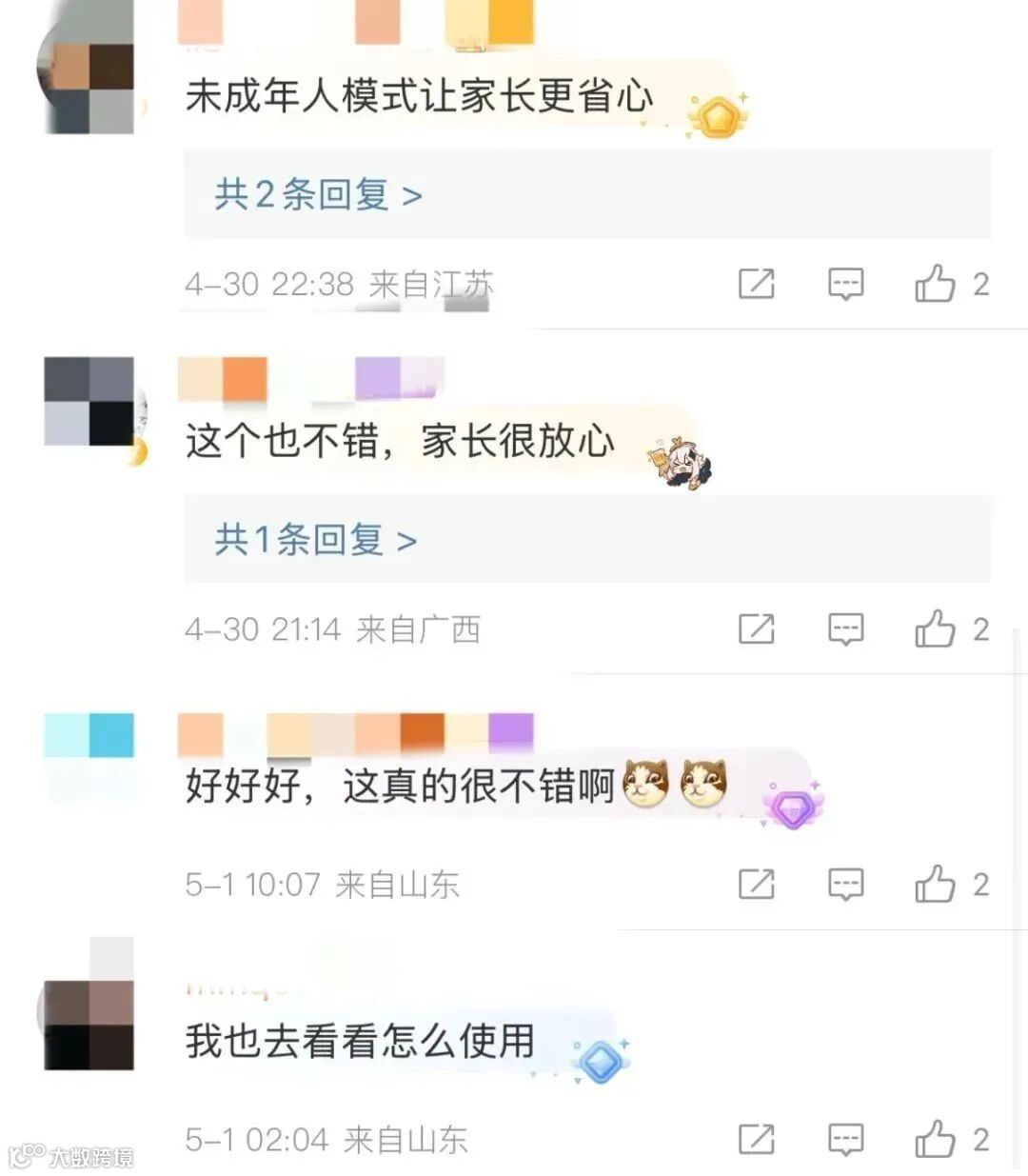Expand 共2条回复 replies

pyautogui.click(x=318, y=194)
